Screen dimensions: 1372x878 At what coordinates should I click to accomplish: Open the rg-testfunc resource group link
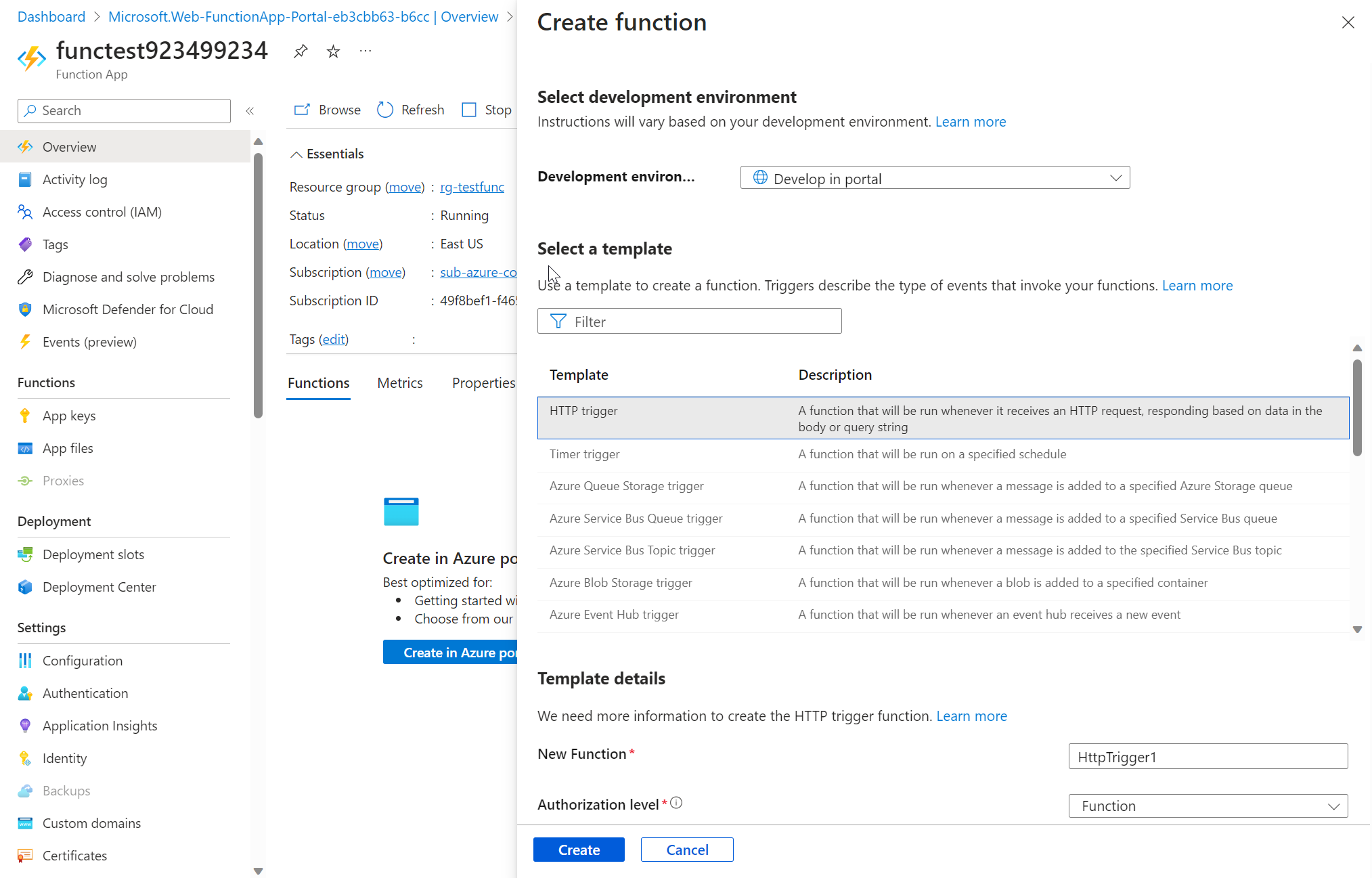[472, 187]
